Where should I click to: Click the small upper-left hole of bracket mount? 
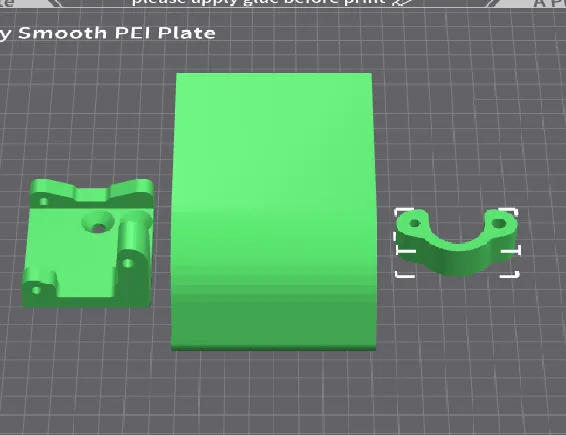(x=44, y=201)
